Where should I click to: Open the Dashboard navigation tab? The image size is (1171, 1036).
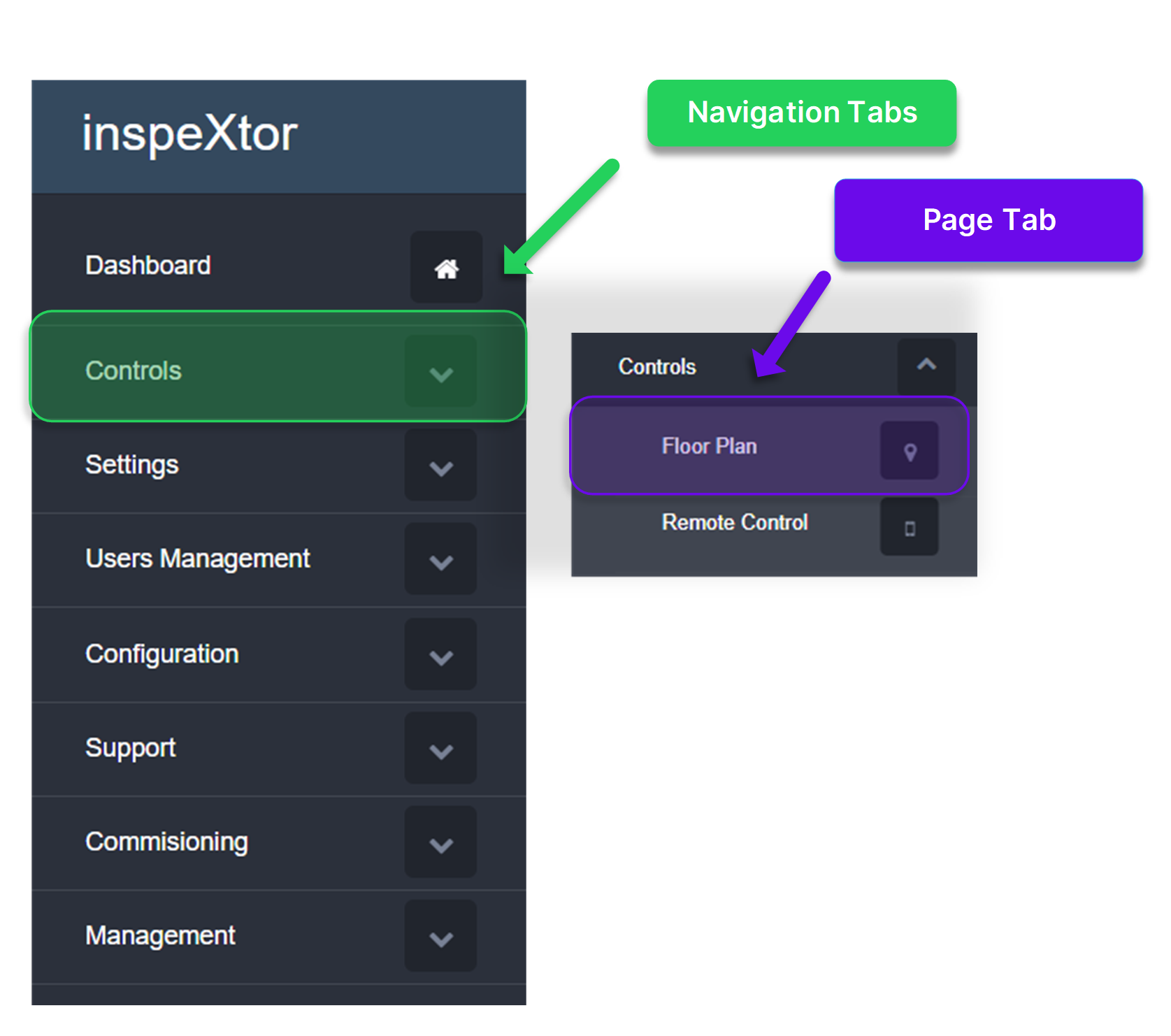(148, 266)
